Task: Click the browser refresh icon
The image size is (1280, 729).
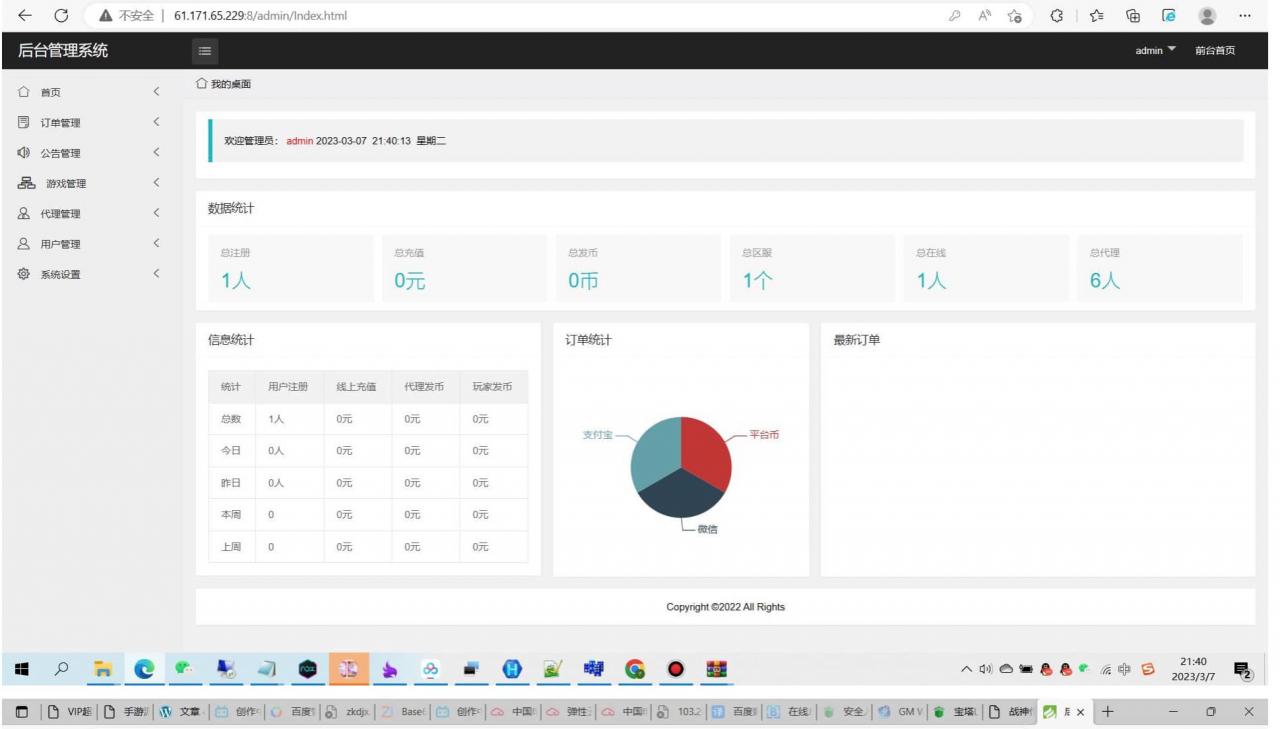Action: 62,15
